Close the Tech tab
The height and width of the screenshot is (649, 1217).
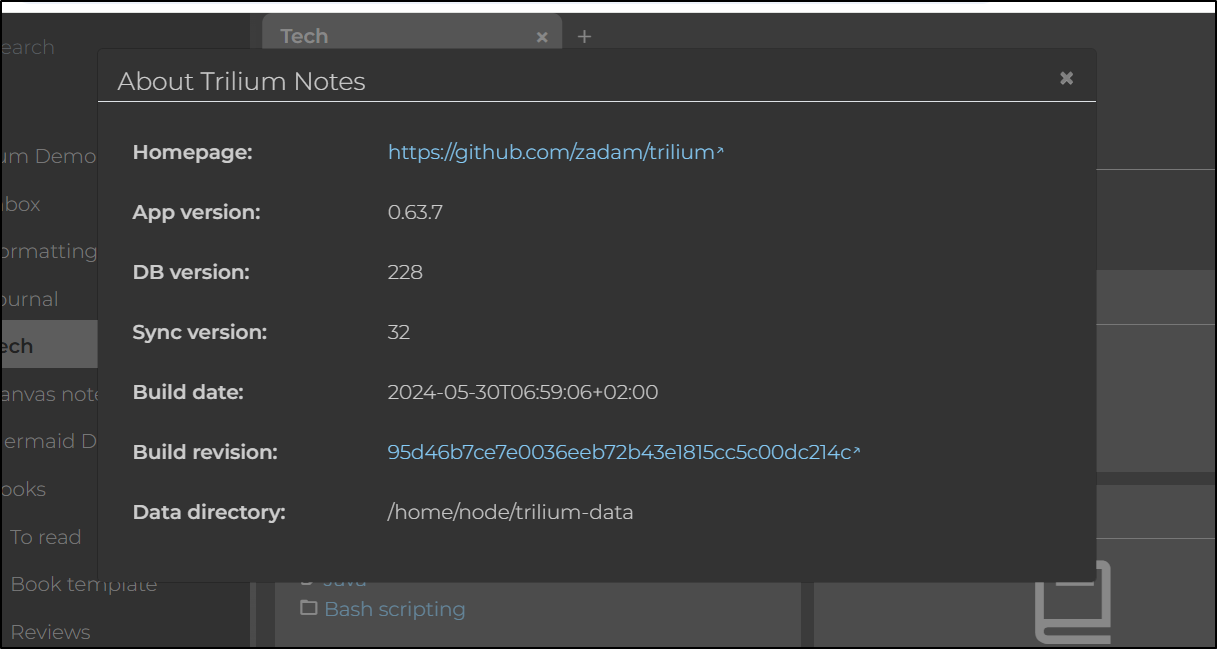point(542,37)
